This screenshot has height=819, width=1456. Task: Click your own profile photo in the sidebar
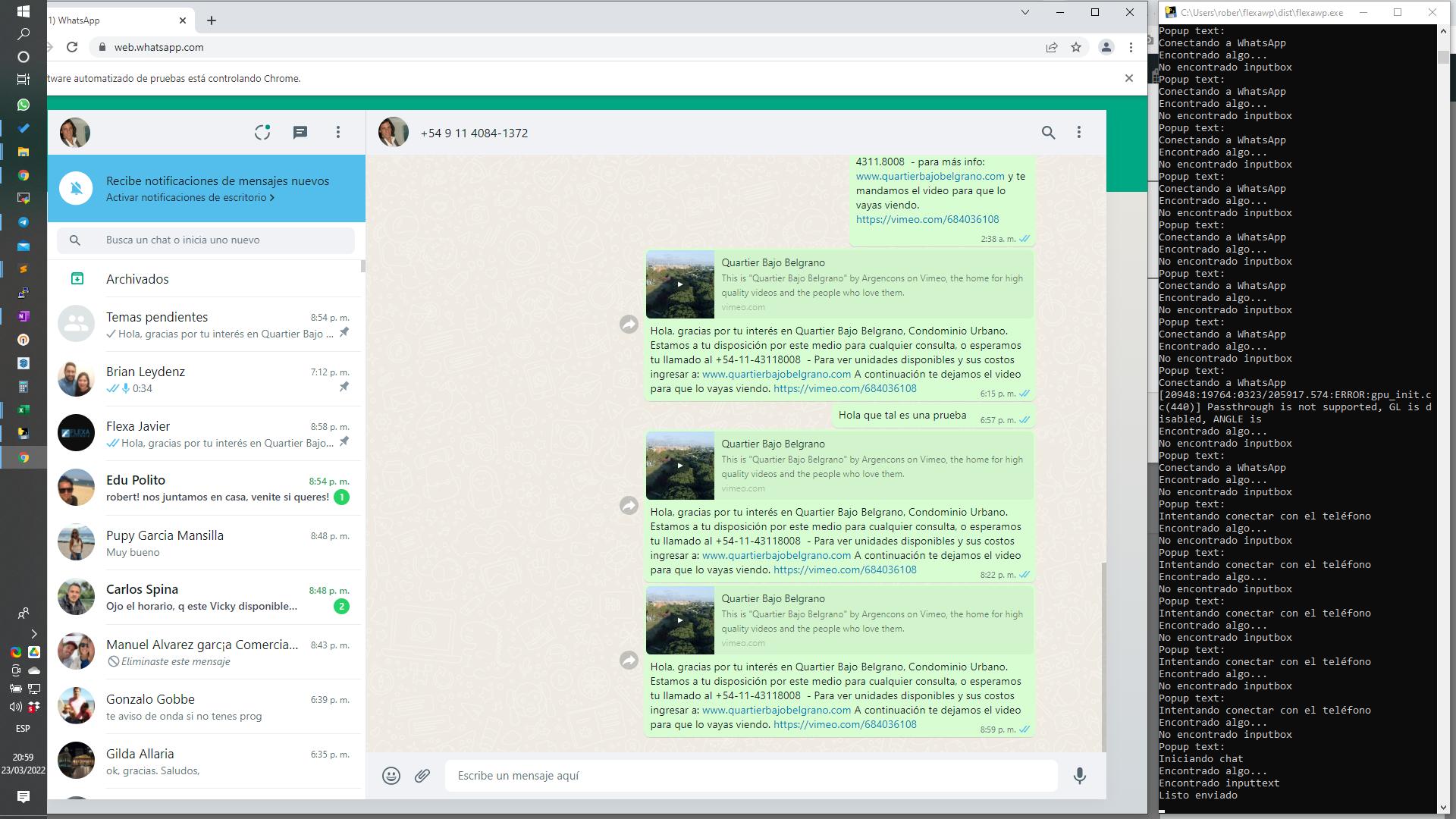(75, 133)
